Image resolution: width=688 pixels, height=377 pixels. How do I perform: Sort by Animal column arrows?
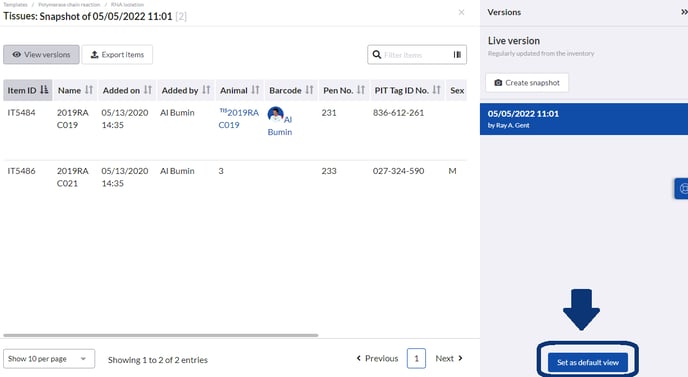(255, 90)
